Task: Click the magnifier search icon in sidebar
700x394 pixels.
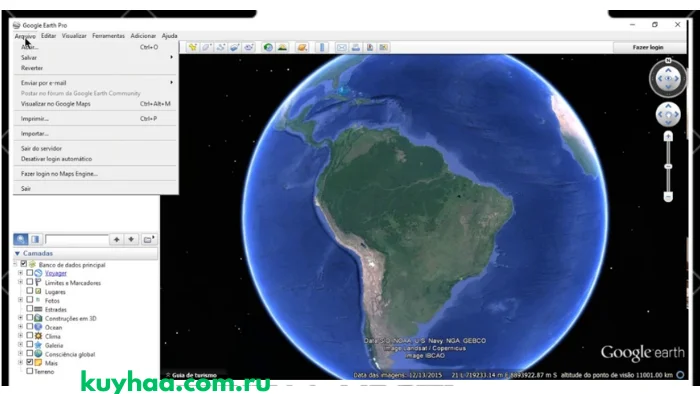Action: (21, 240)
